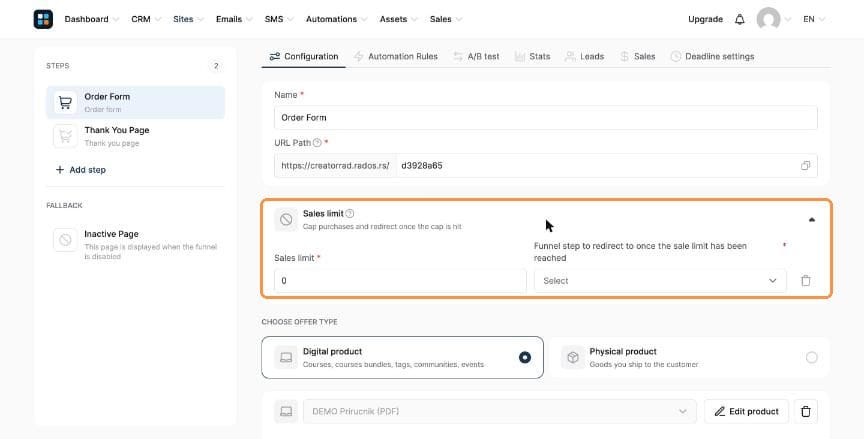Image resolution: width=864 pixels, height=439 pixels.
Task: Open the EN language dropdown
Action: 814,19
